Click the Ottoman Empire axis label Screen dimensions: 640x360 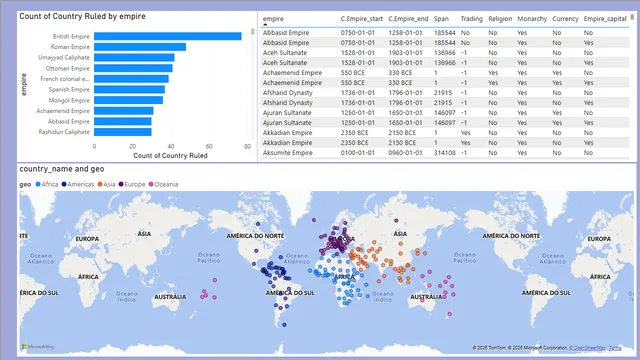point(67,68)
